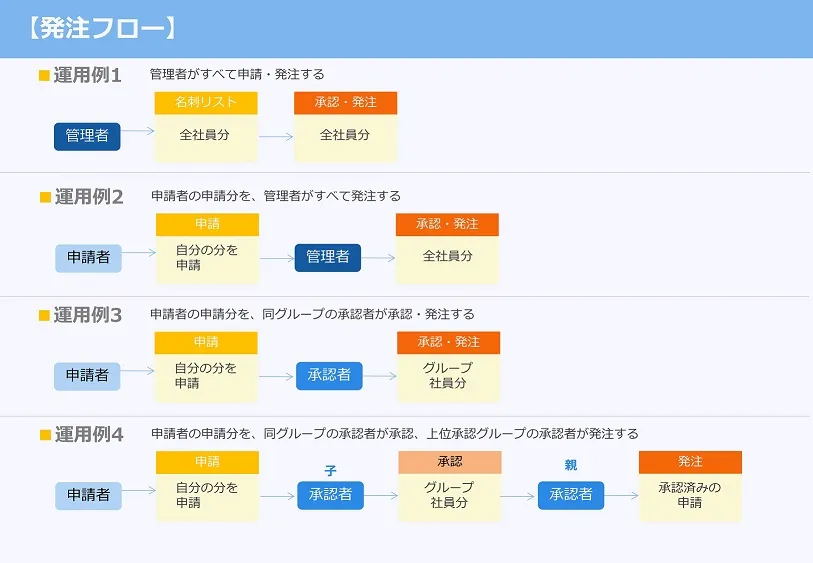The height and width of the screenshot is (563, 813).
Task: Select the 子 承認者 box in 運用例4
Action: (330, 495)
